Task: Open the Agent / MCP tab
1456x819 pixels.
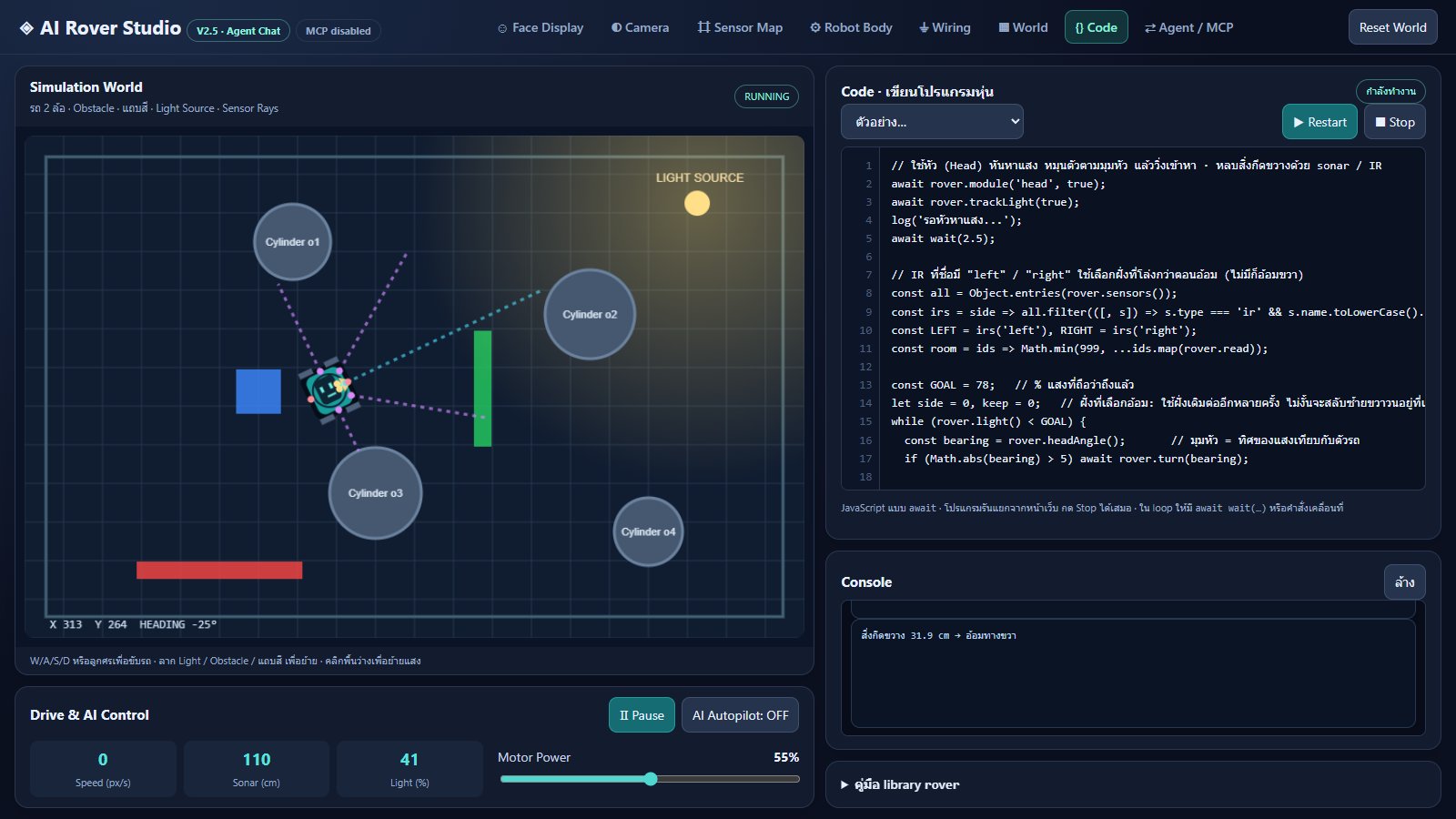Action: click(x=1188, y=27)
